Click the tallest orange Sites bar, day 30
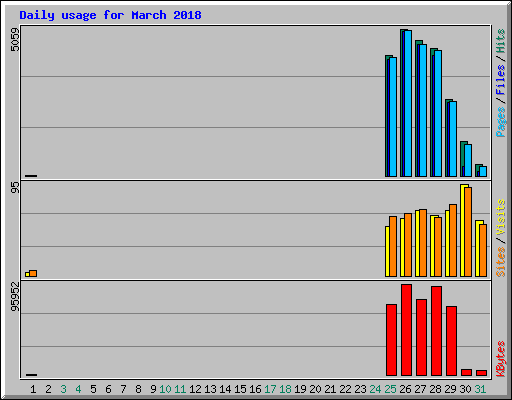The image size is (512, 400). [x=468, y=232]
